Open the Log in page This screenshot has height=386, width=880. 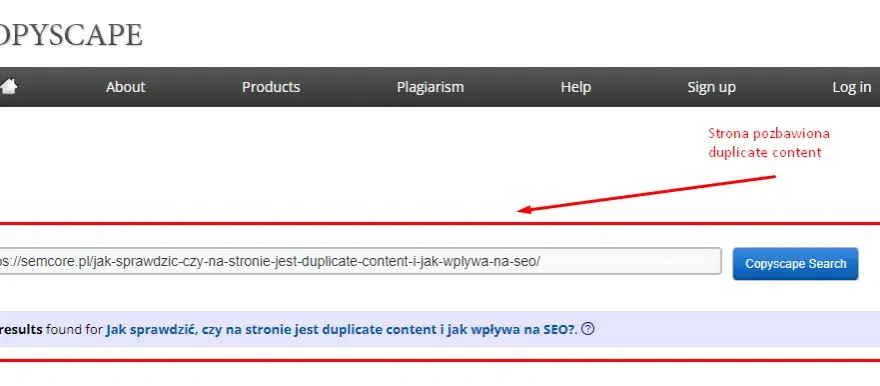click(x=852, y=87)
